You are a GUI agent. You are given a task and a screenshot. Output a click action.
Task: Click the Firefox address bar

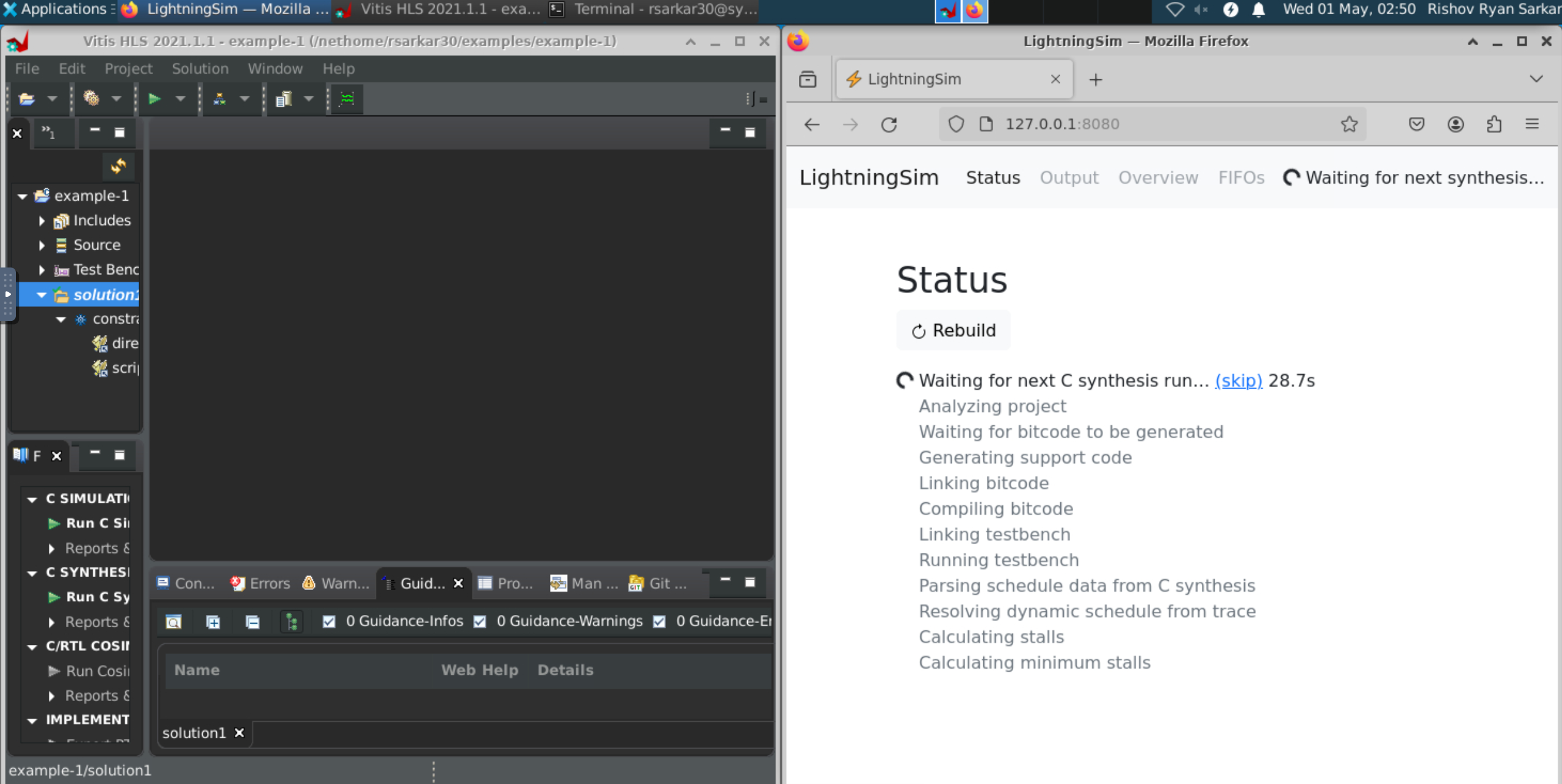tap(1154, 124)
